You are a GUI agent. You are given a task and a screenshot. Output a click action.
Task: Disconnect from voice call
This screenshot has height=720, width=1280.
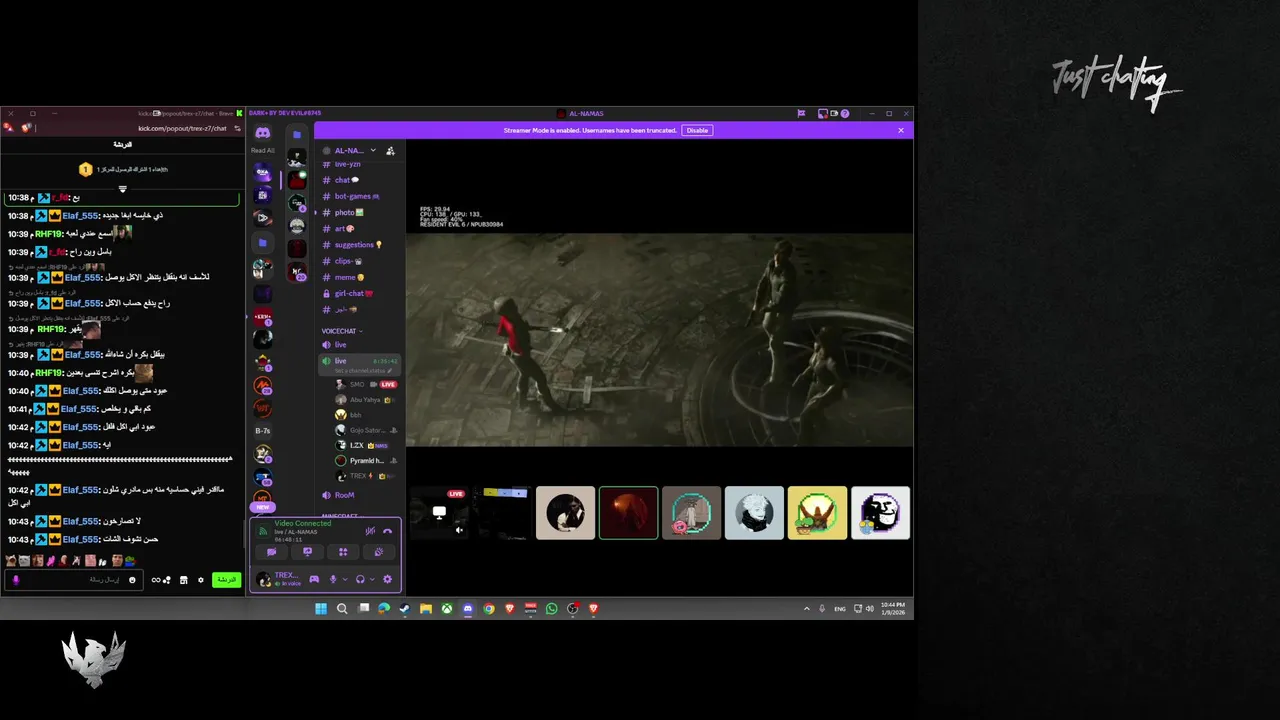pyautogui.click(x=388, y=531)
